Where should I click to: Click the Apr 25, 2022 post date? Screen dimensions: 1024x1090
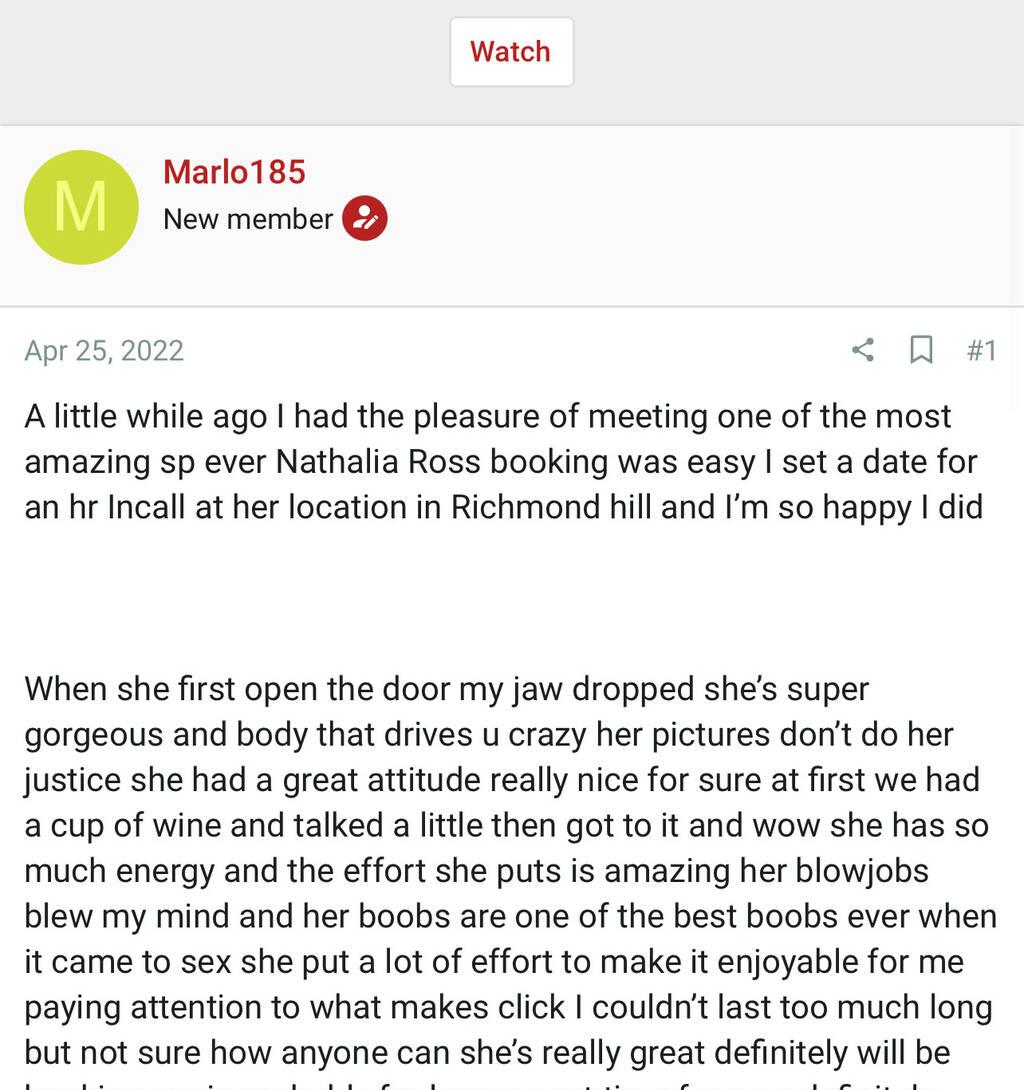point(104,351)
